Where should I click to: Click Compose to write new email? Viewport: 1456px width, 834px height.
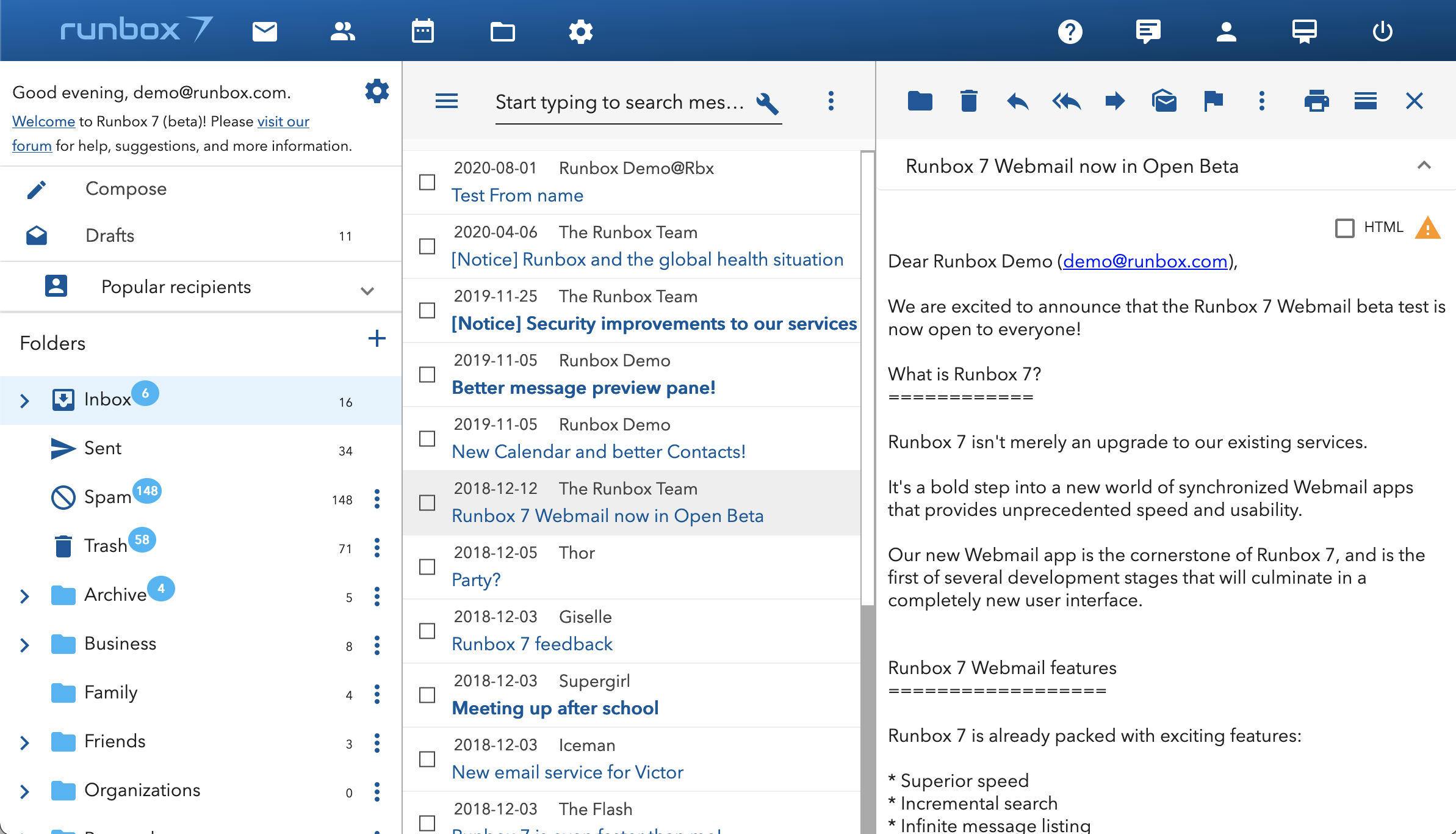(125, 189)
